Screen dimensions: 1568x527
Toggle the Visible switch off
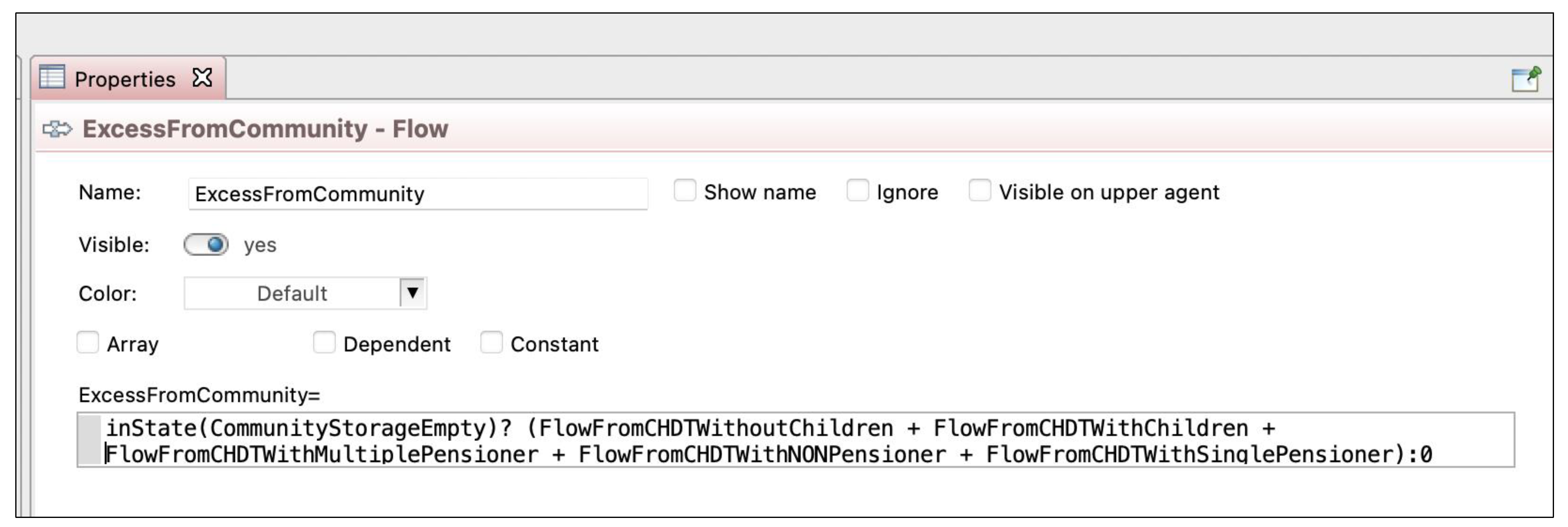[x=206, y=245]
